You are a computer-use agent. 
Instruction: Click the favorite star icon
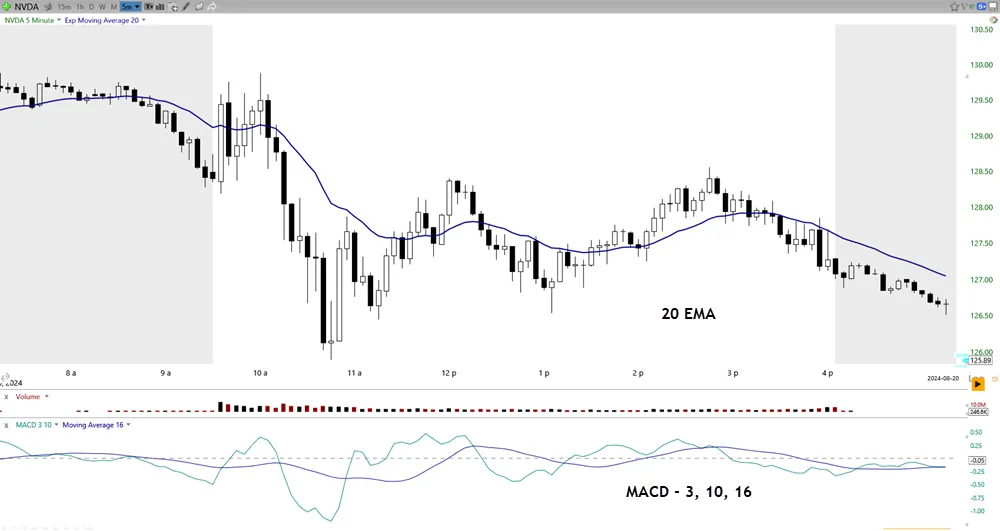coord(954,6)
